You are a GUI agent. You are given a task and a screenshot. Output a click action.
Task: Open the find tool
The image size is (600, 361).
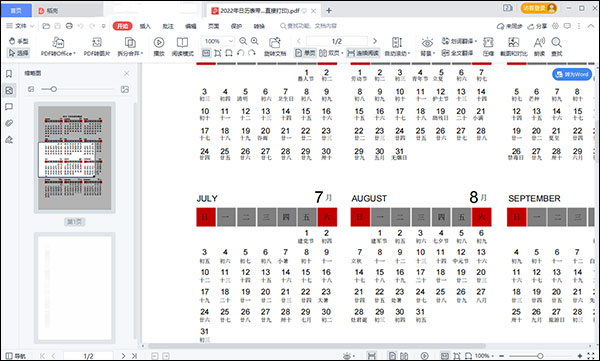click(557, 46)
